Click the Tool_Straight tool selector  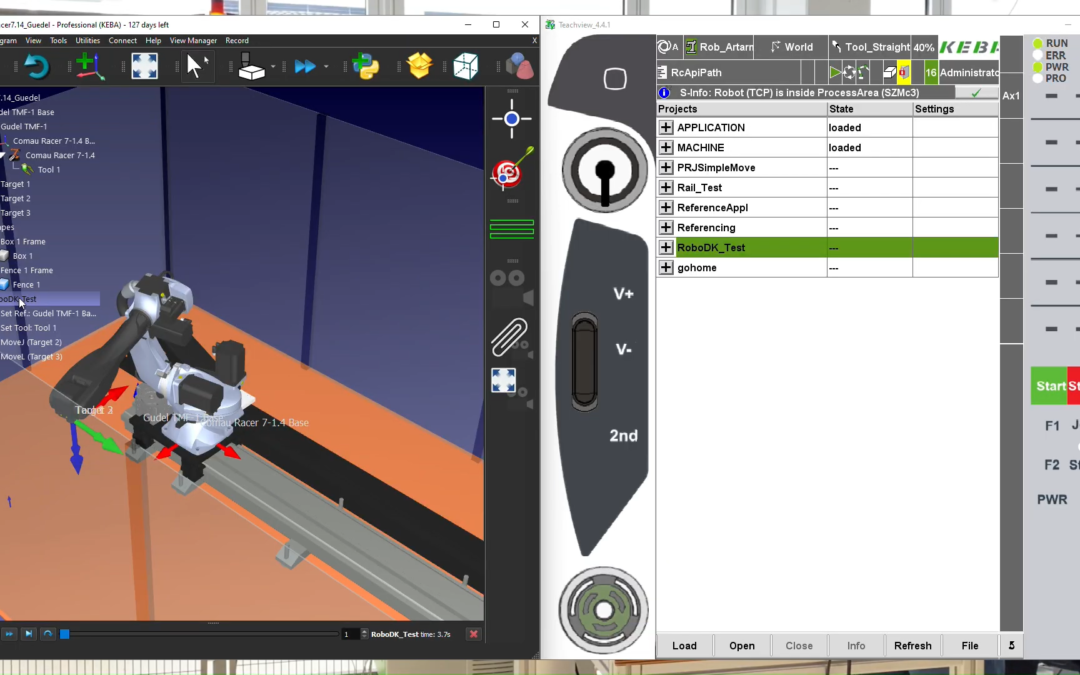871,47
